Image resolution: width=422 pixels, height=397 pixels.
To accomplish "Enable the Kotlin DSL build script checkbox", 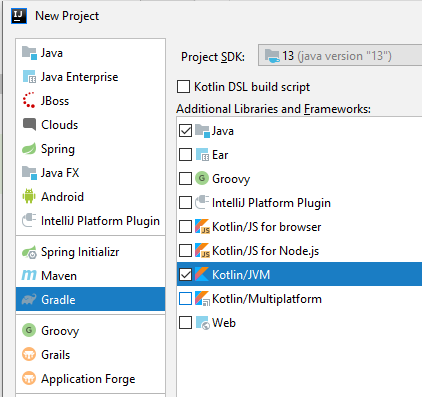I will click(183, 87).
